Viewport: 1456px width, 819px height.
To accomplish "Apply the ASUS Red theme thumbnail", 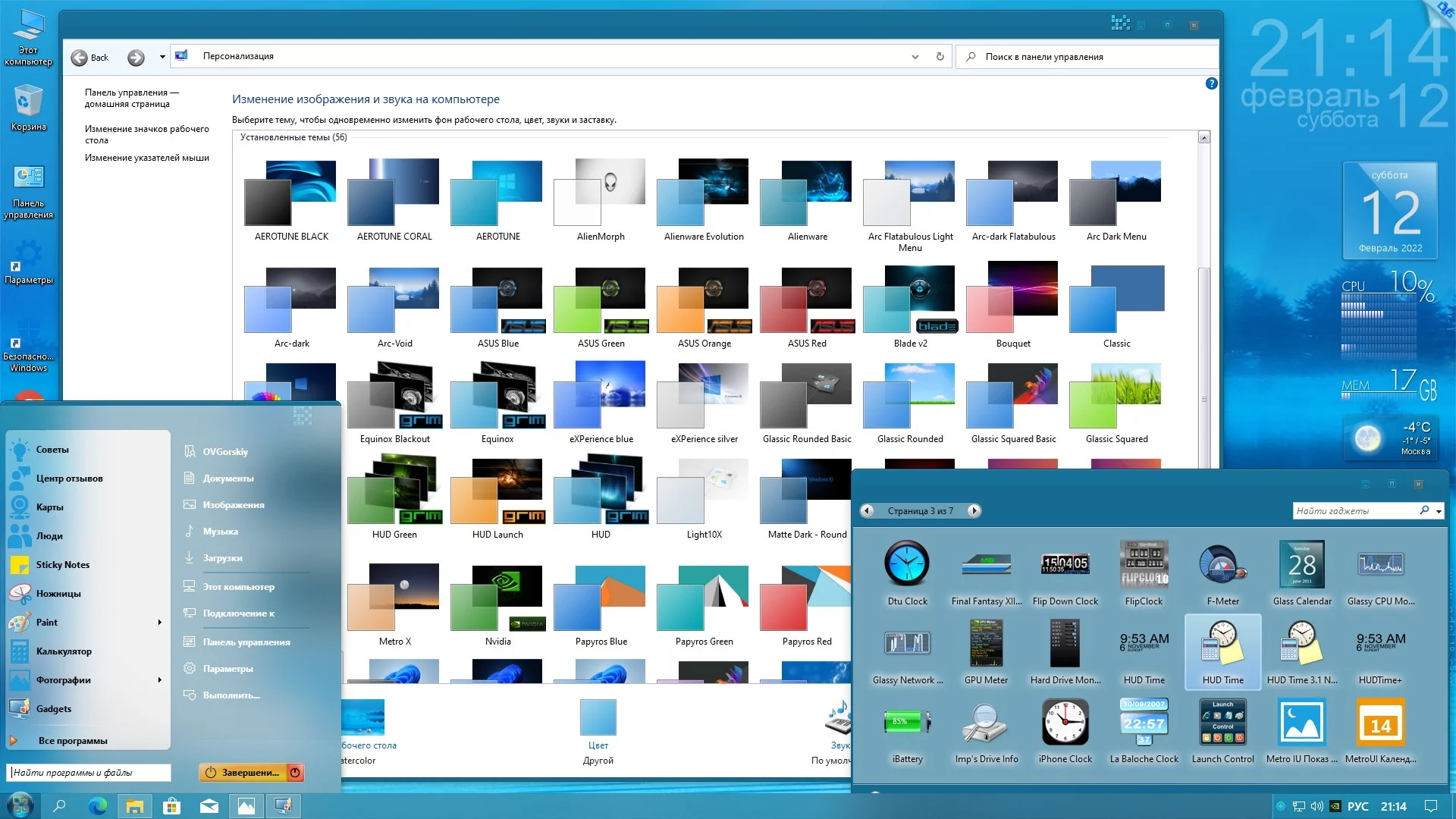I will 807,300.
